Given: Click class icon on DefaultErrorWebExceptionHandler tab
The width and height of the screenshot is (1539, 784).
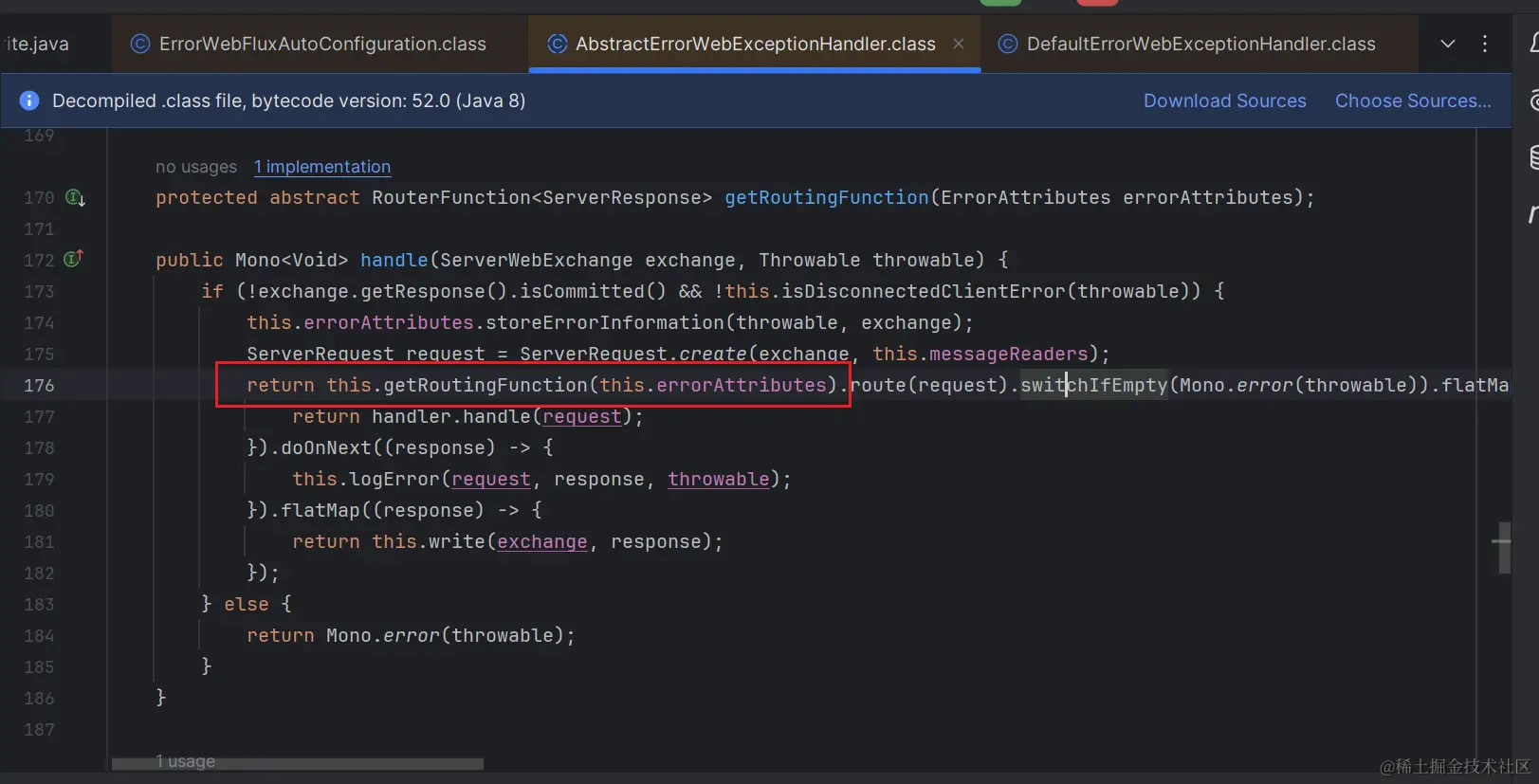Looking at the screenshot, I should [x=1008, y=44].
